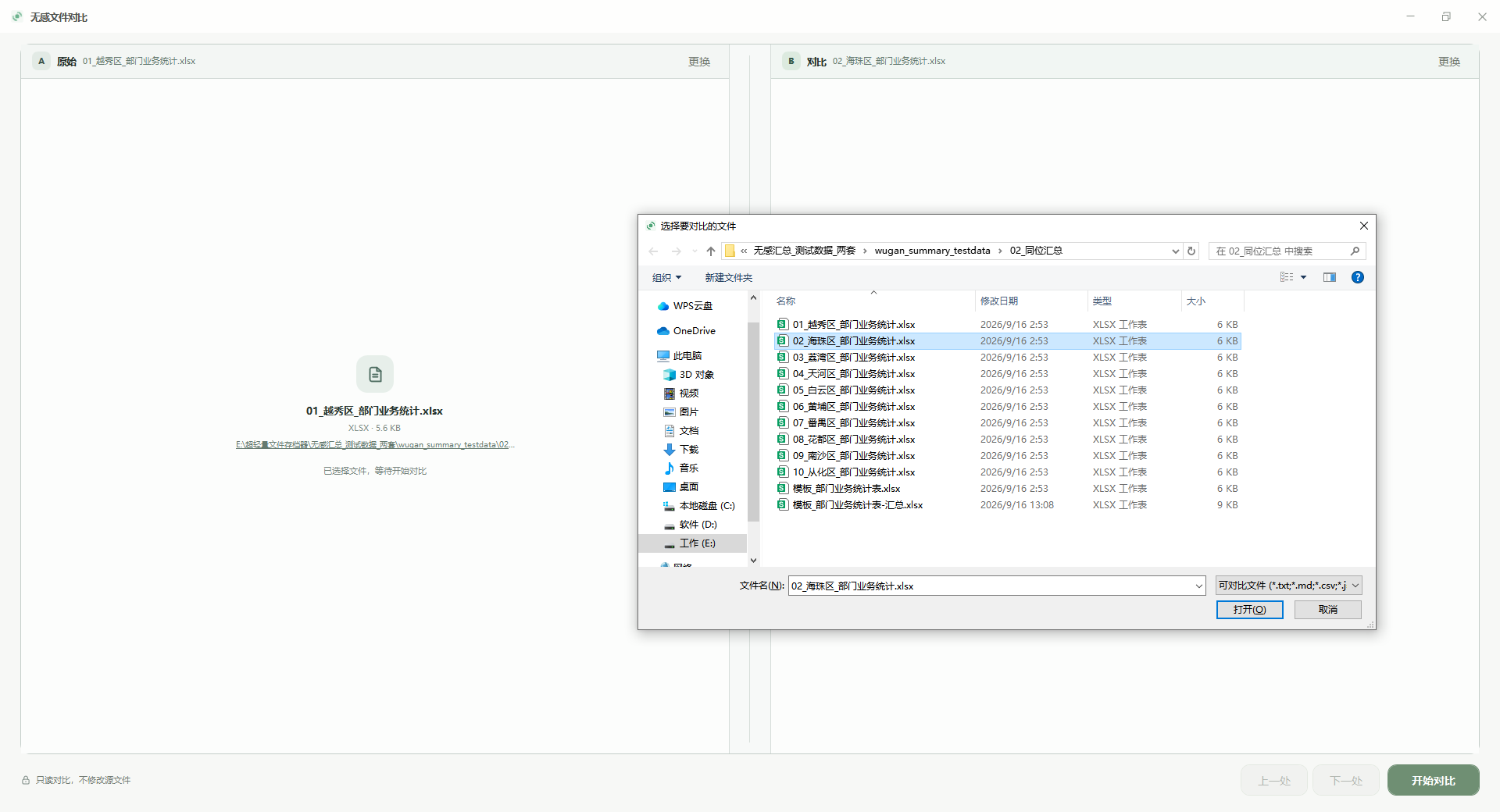
Task: Open the 组织 menu dropdown
Action: [x=666, y=277]
